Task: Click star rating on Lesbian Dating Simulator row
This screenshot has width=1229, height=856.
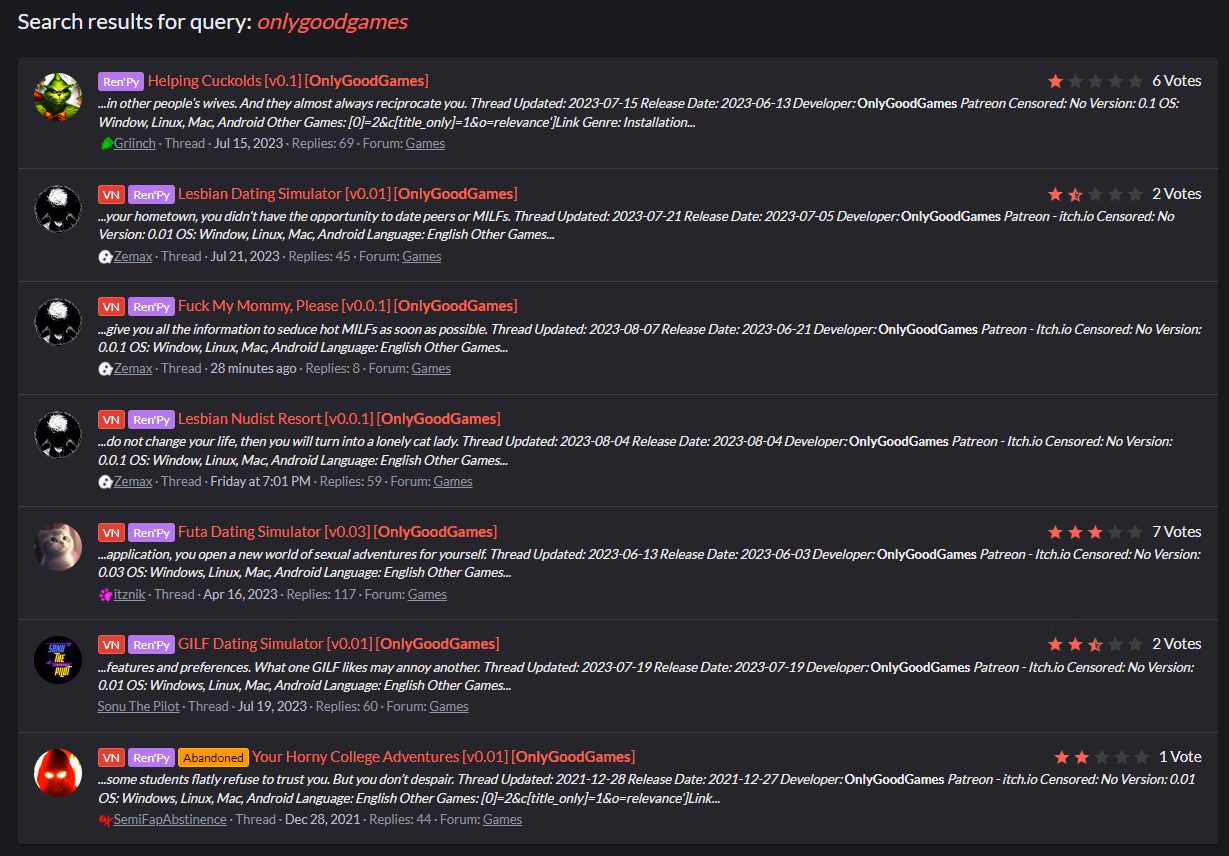Action: 1095,194
